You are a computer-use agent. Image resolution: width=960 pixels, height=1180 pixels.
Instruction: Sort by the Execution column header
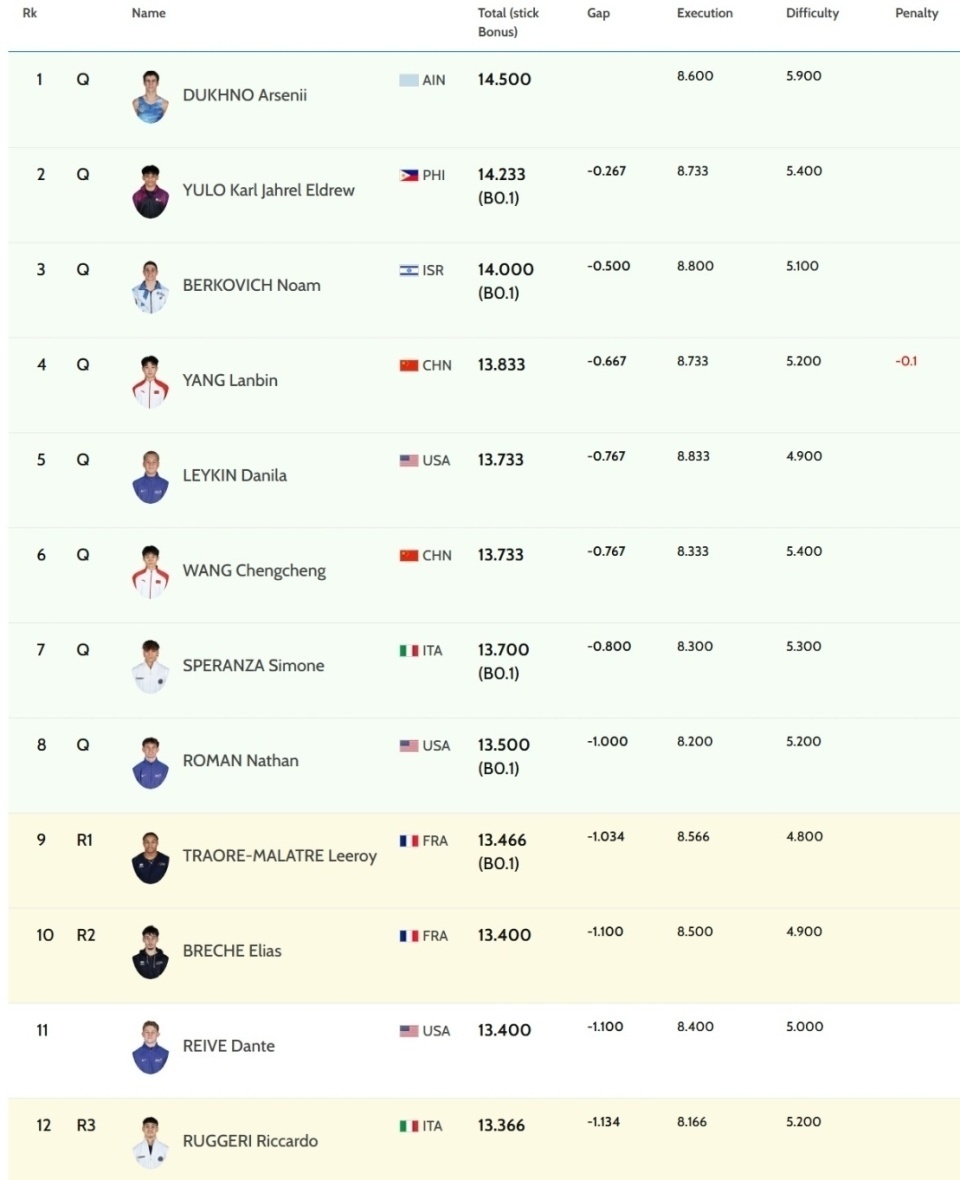pos(704,13)
